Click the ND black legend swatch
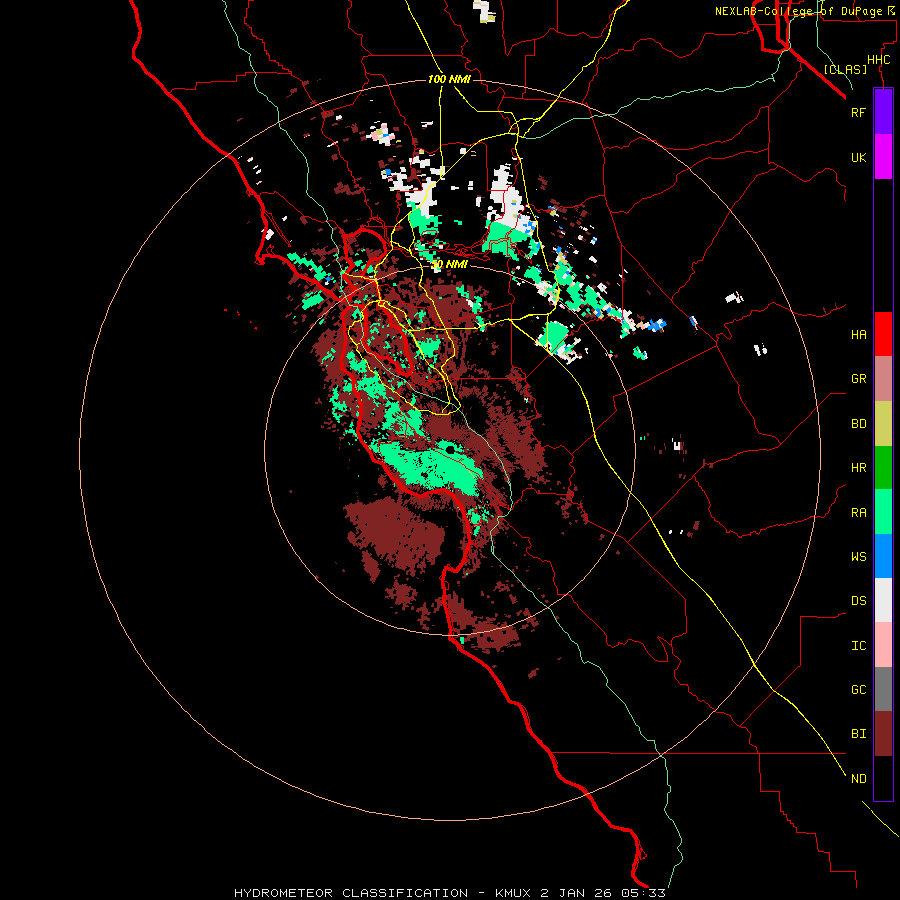This screenshot has width=900, height=900. pyautogui.click(x=883, y=778)
